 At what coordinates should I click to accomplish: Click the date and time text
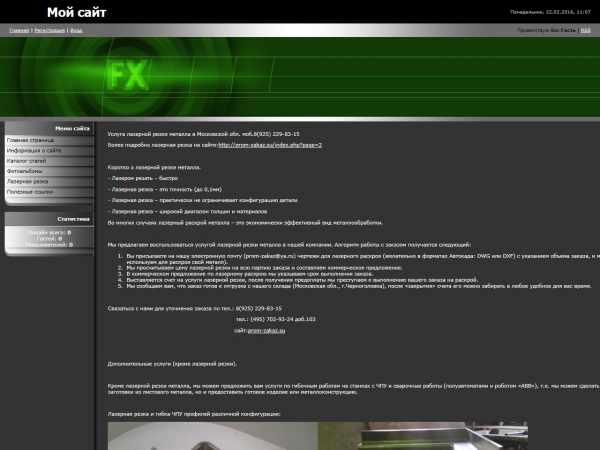(550, 12)
